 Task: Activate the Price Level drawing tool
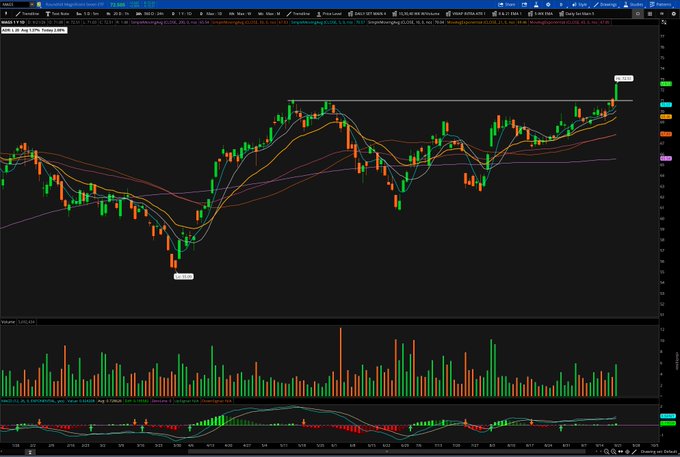[330, 13]
